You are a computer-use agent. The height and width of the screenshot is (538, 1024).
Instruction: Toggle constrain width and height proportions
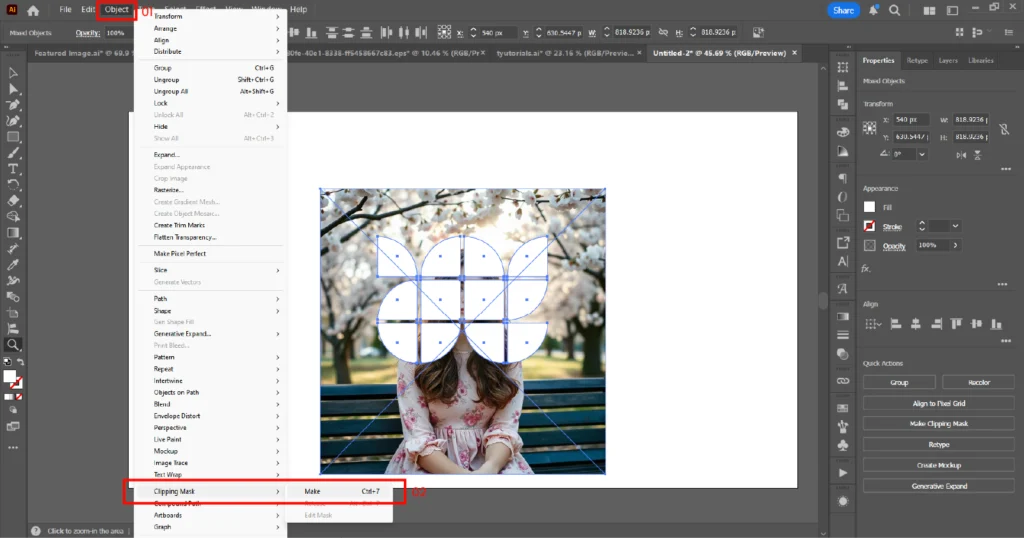pos(1004,129)
